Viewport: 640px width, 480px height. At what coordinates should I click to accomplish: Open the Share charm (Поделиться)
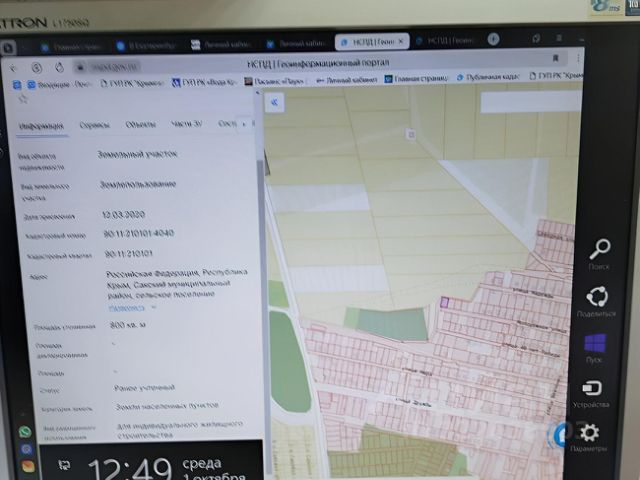point(597,297)
